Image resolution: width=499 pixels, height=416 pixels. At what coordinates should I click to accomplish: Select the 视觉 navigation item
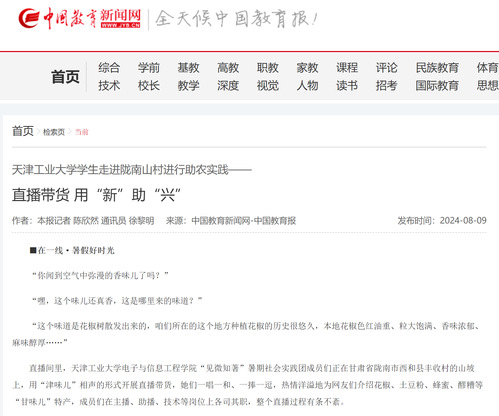point(268,86)
